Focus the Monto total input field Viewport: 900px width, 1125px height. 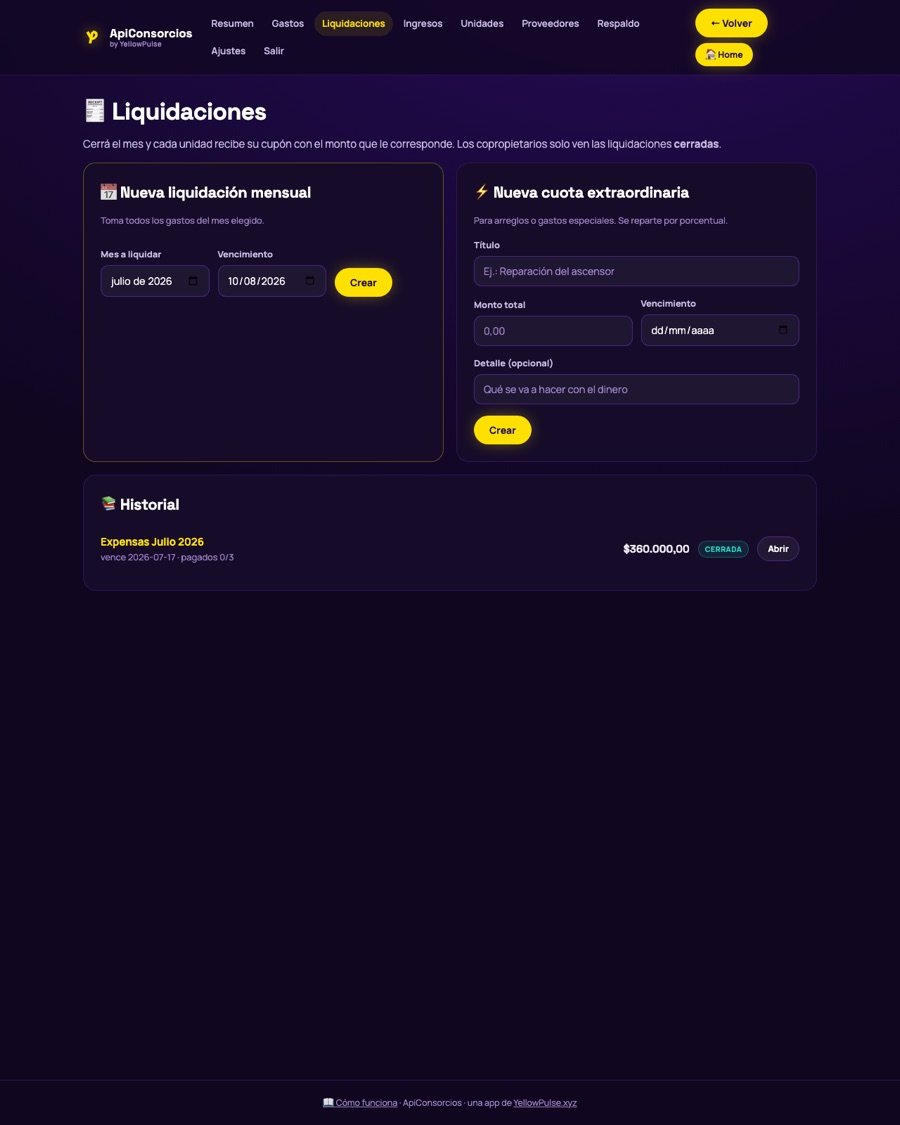(x=553, y=331)
